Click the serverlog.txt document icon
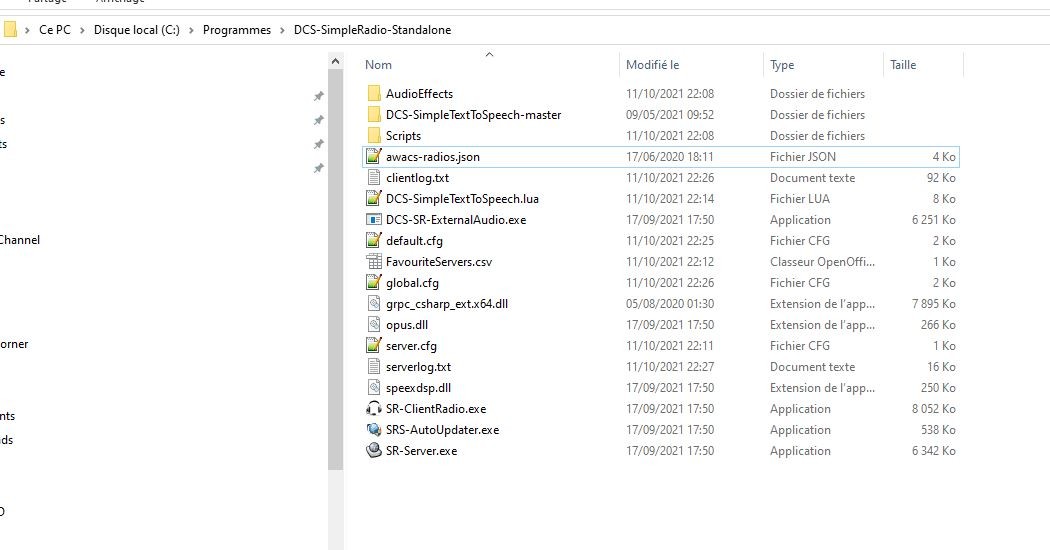Screen dimensions: 1050x550 tap(374, 366)
